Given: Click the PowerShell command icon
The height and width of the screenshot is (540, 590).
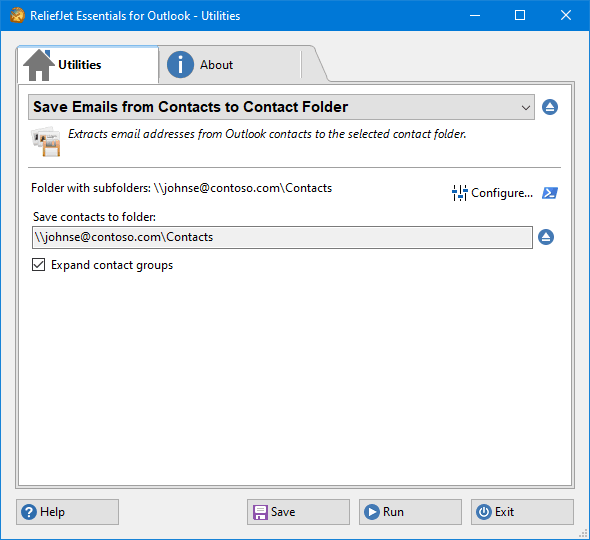Looking at the screenshot, I should click(550, 193).
